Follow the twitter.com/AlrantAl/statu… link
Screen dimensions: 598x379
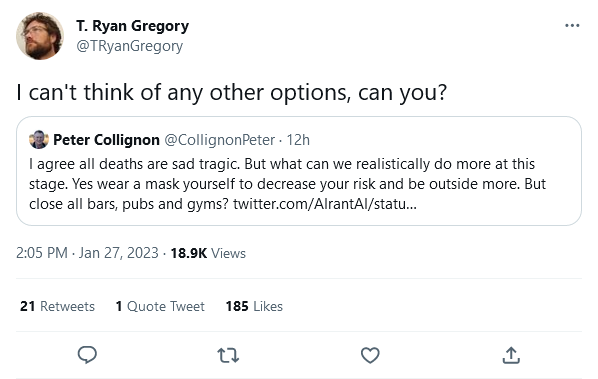coord(325,204)
